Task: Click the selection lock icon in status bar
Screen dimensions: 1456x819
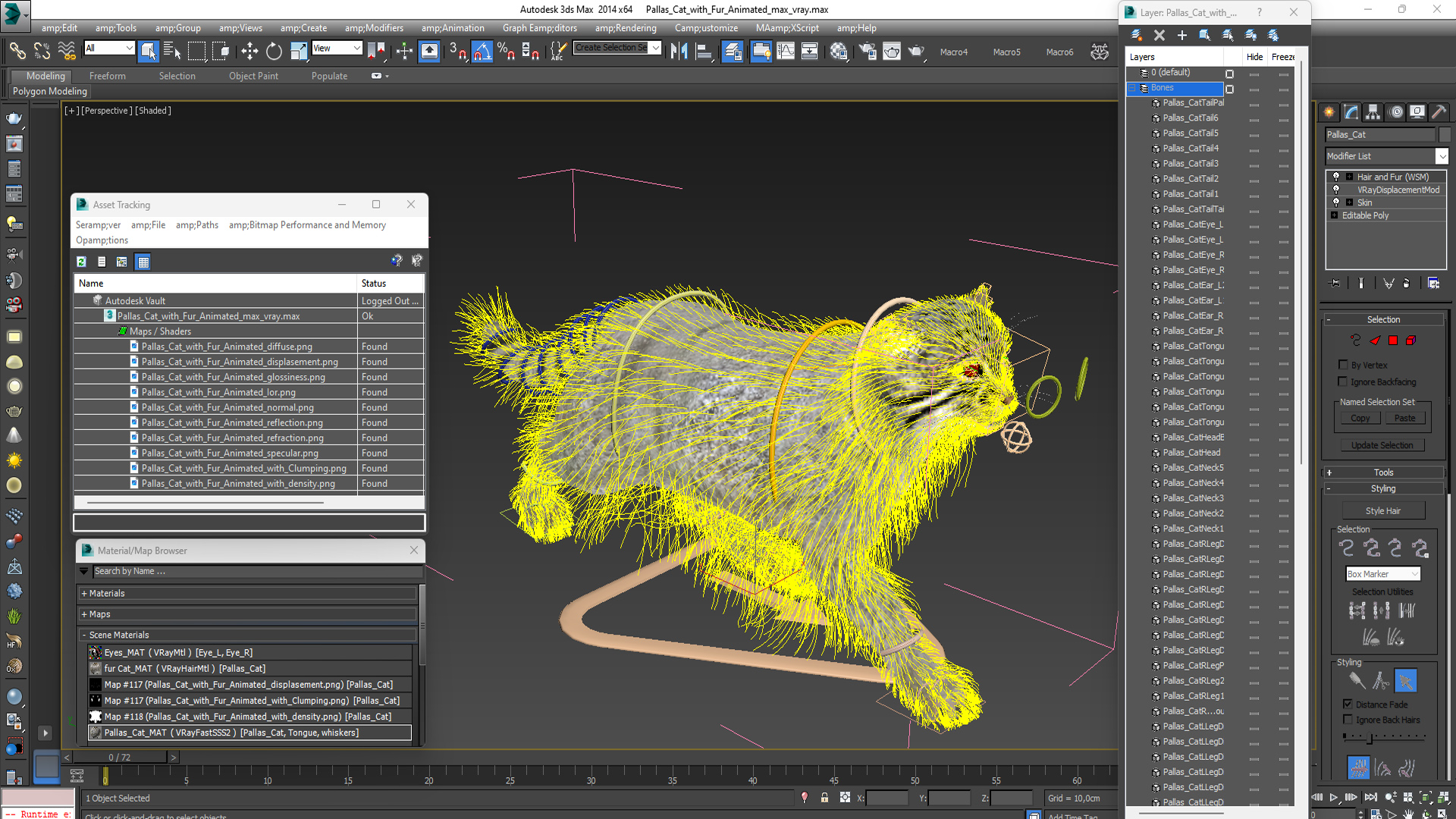Action: [824, 798]
